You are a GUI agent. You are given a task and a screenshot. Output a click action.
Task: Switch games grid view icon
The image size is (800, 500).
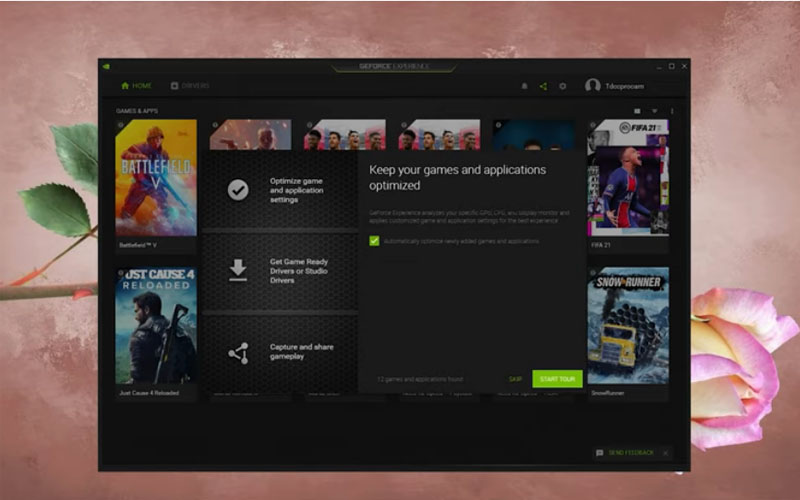pyautogui.click(x=637, y=111)
